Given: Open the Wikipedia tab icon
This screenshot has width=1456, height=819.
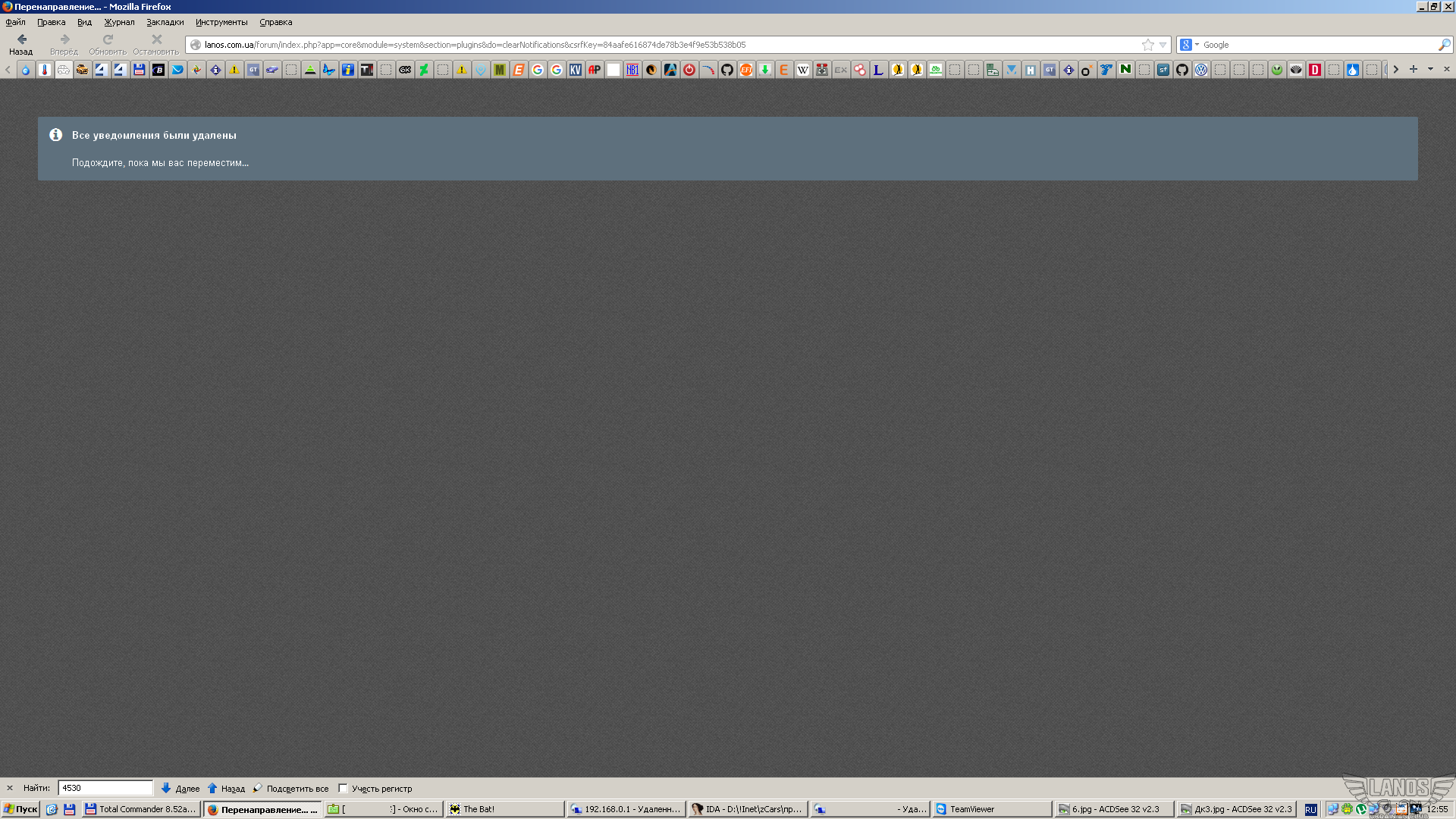Looking at the screenshot, I should tap(803, 70).
